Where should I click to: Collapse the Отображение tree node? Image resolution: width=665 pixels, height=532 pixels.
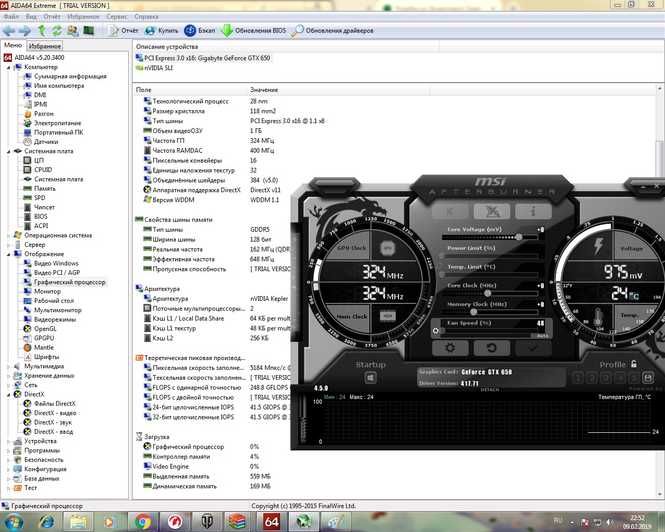(x=8, y=254)
